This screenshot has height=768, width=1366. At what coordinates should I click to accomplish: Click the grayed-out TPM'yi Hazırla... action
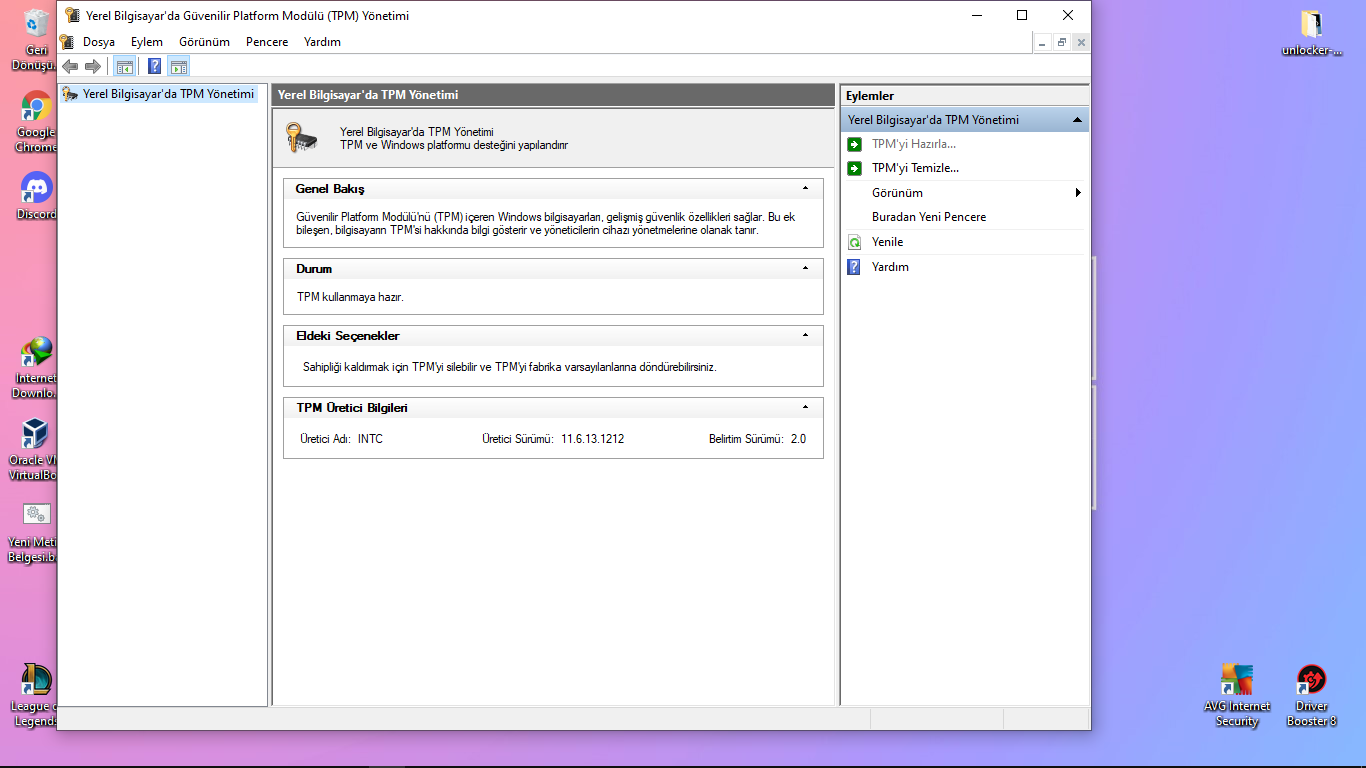click(x=914, y=144)
